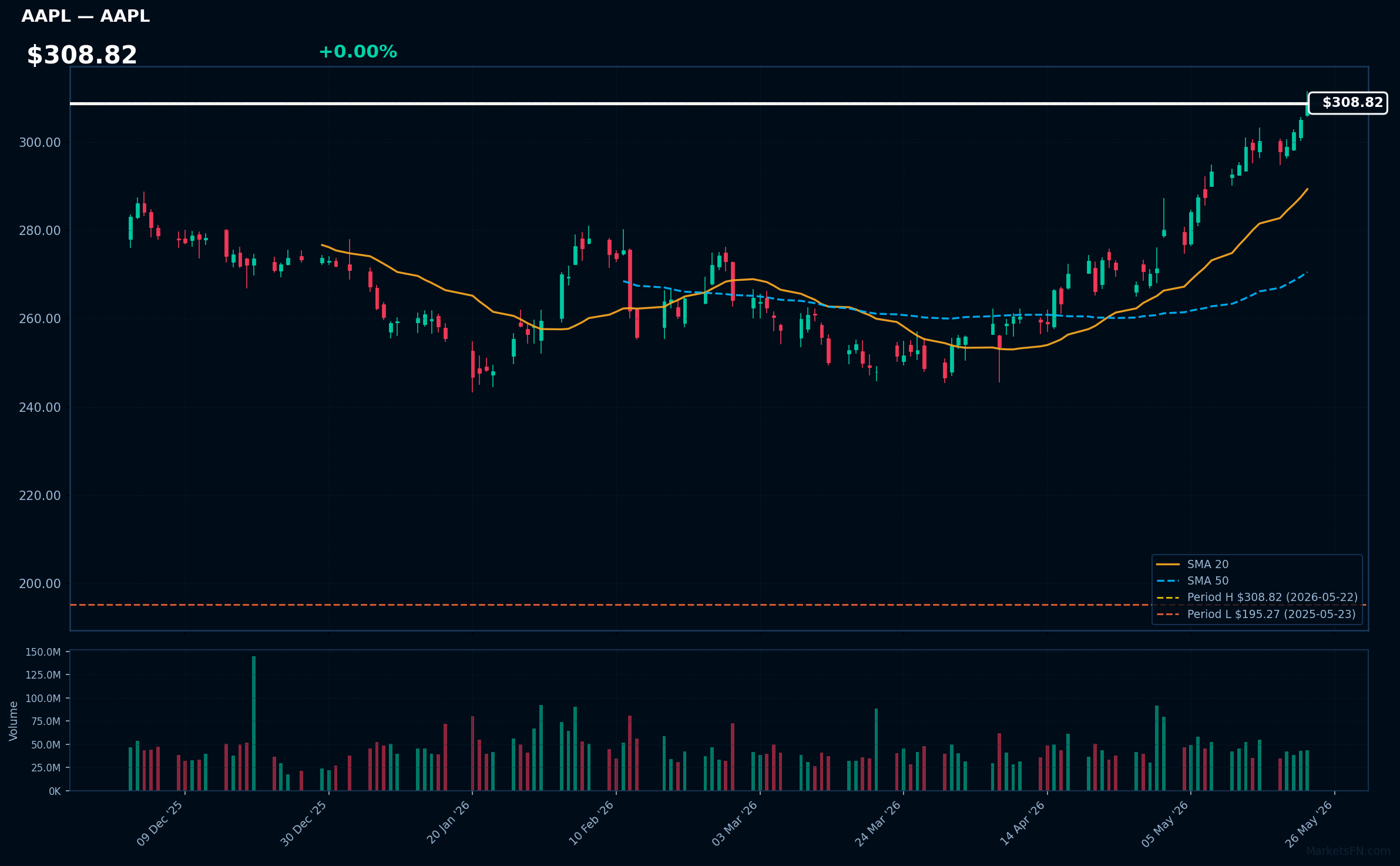Click the 30 Dec '25 date label
Screen dimensions: 1400x866
(304, 824)
